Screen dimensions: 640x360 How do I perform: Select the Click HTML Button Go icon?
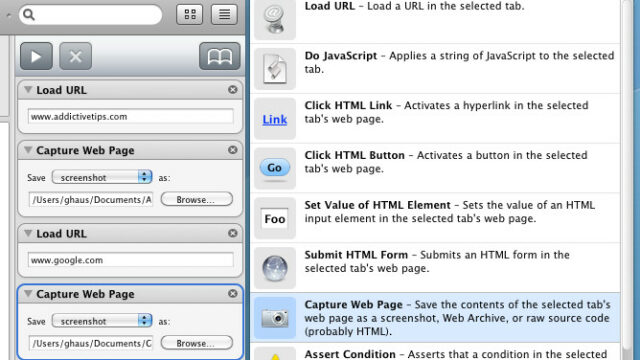click(x=275, y=168)
